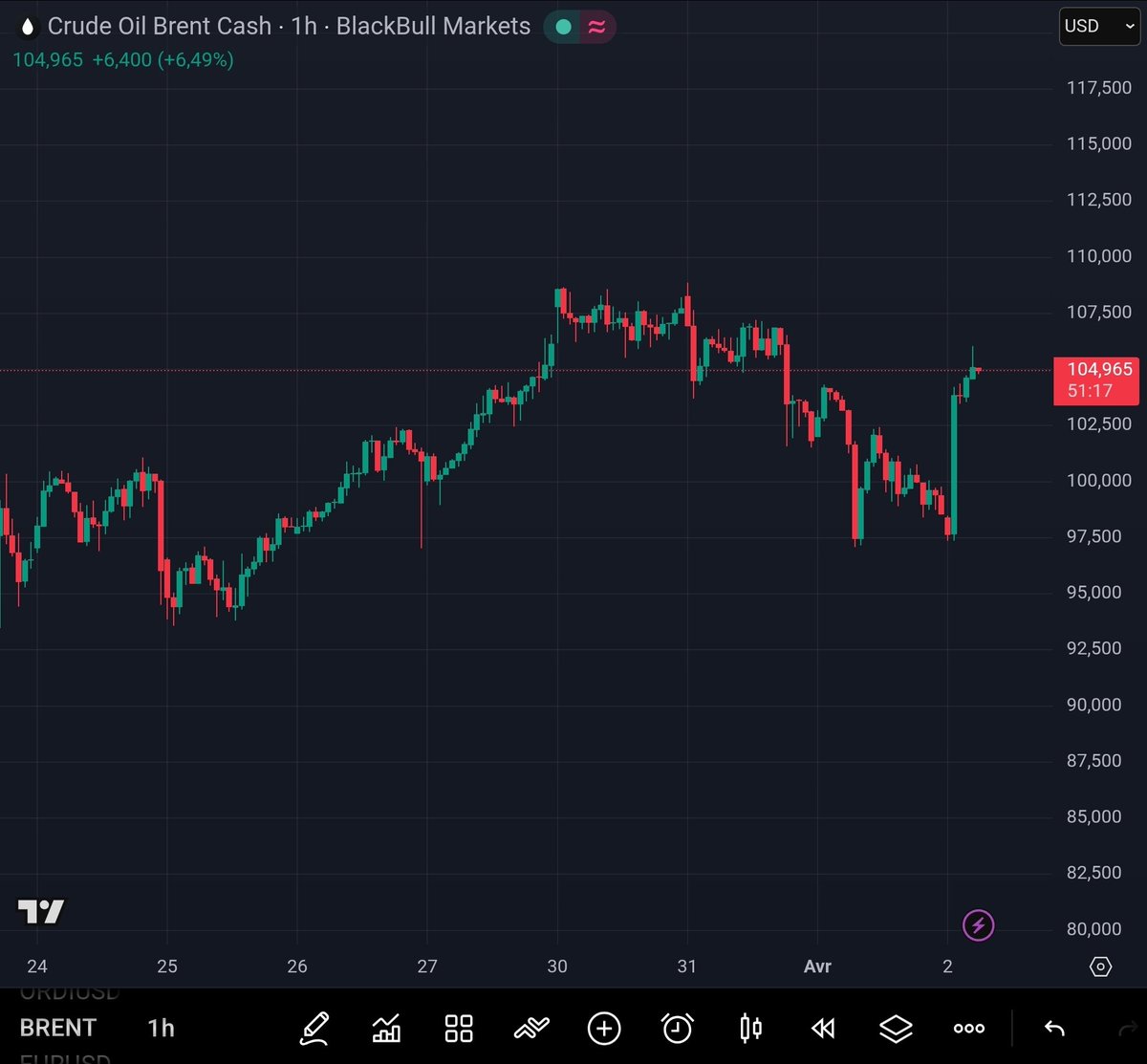Open the USD currency dropdown
This screenshot has width=1147, height=1064.
(x=1099, y=26)
